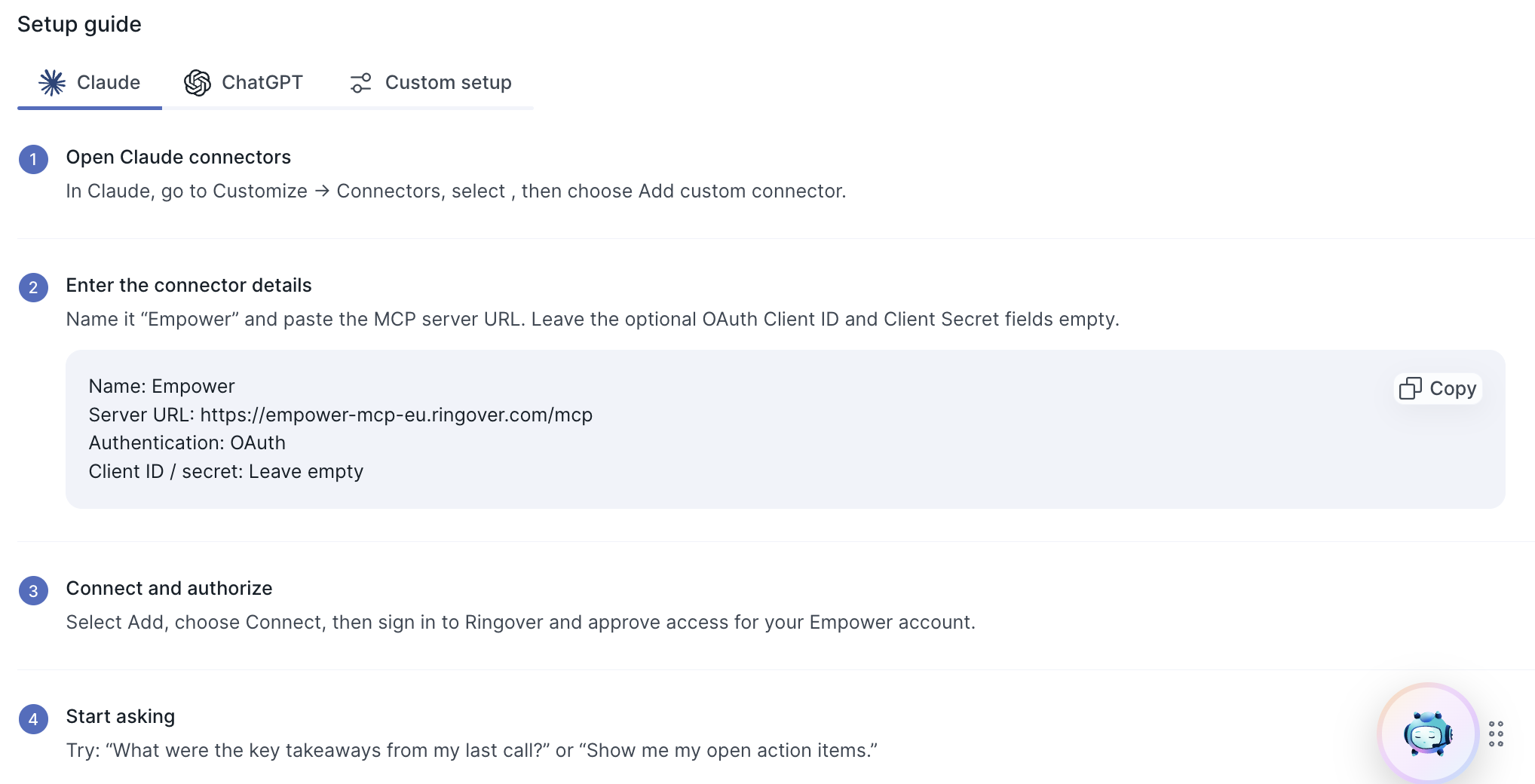Click the Custom setup sliders icon
The image size is (1535, 784).
pyautogui.click(x=361, y=82)
